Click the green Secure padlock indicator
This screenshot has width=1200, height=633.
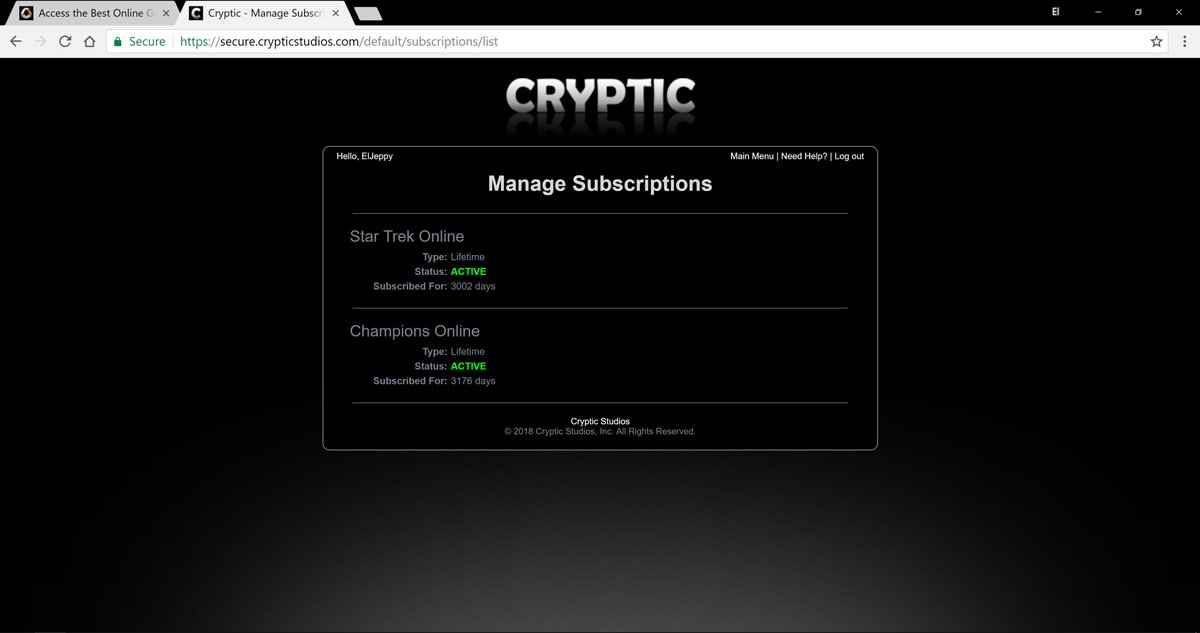click(x=139, y=42)
